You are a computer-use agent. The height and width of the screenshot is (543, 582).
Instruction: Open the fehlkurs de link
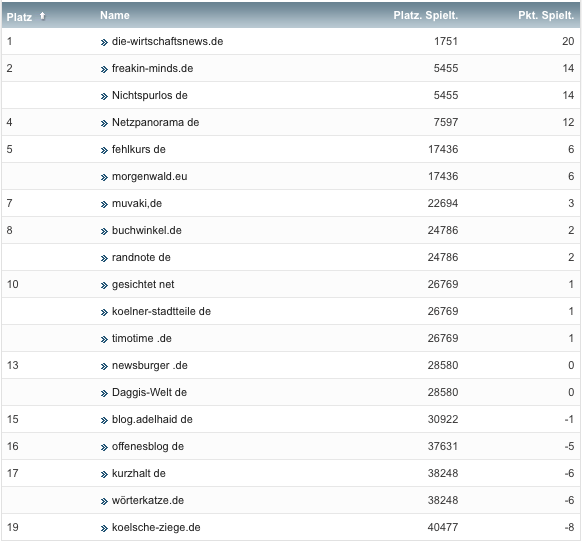pyautogui.click(x=139, y=149)
